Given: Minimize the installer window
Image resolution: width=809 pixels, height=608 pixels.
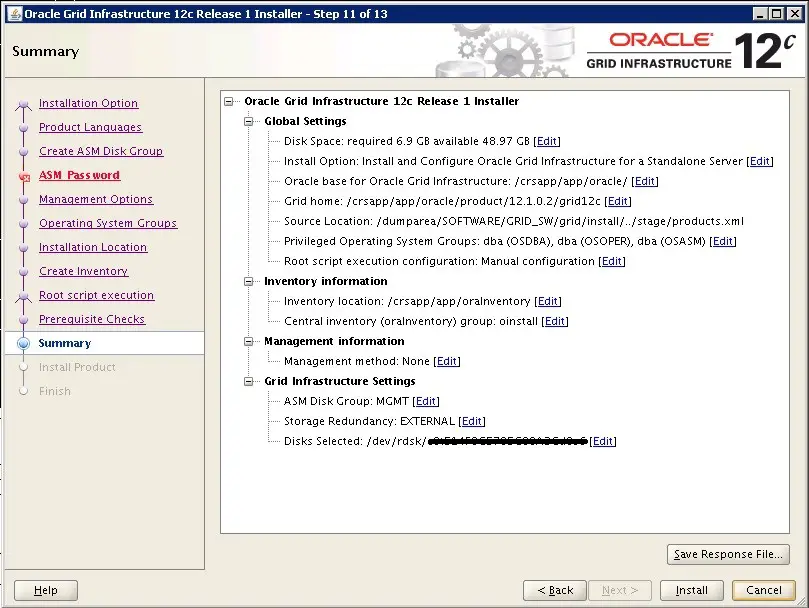Looking at the screenshot, I should point(759,14).
